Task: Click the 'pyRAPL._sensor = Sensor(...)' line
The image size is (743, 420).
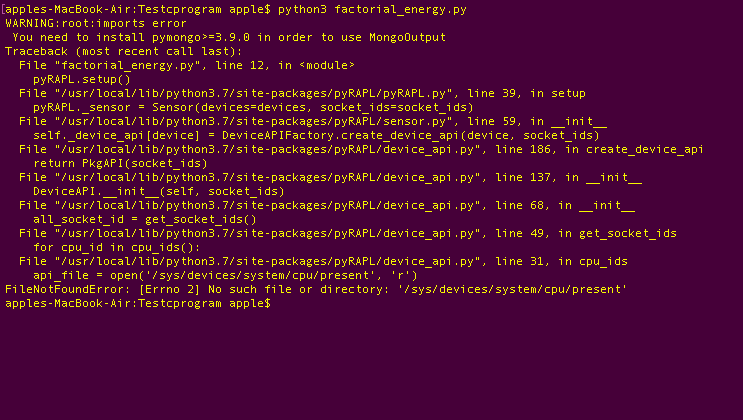Action: coord(253,107)
